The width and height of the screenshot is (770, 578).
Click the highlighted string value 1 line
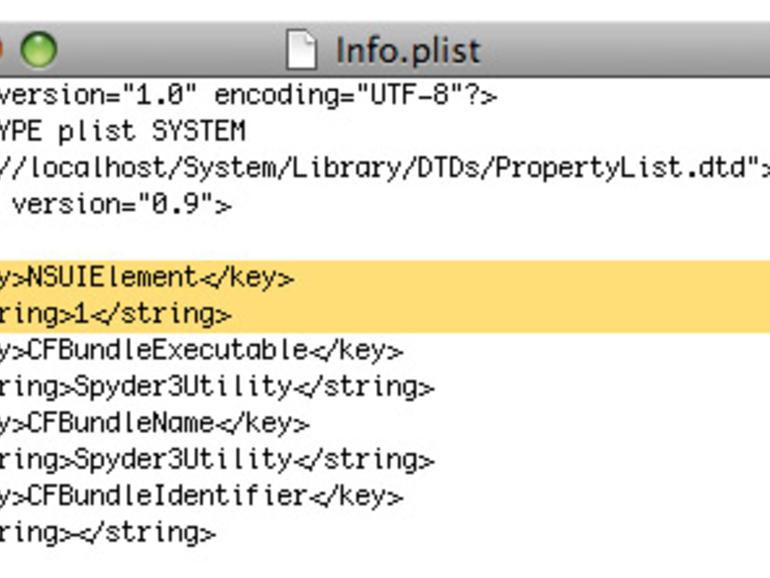point(385,315)
